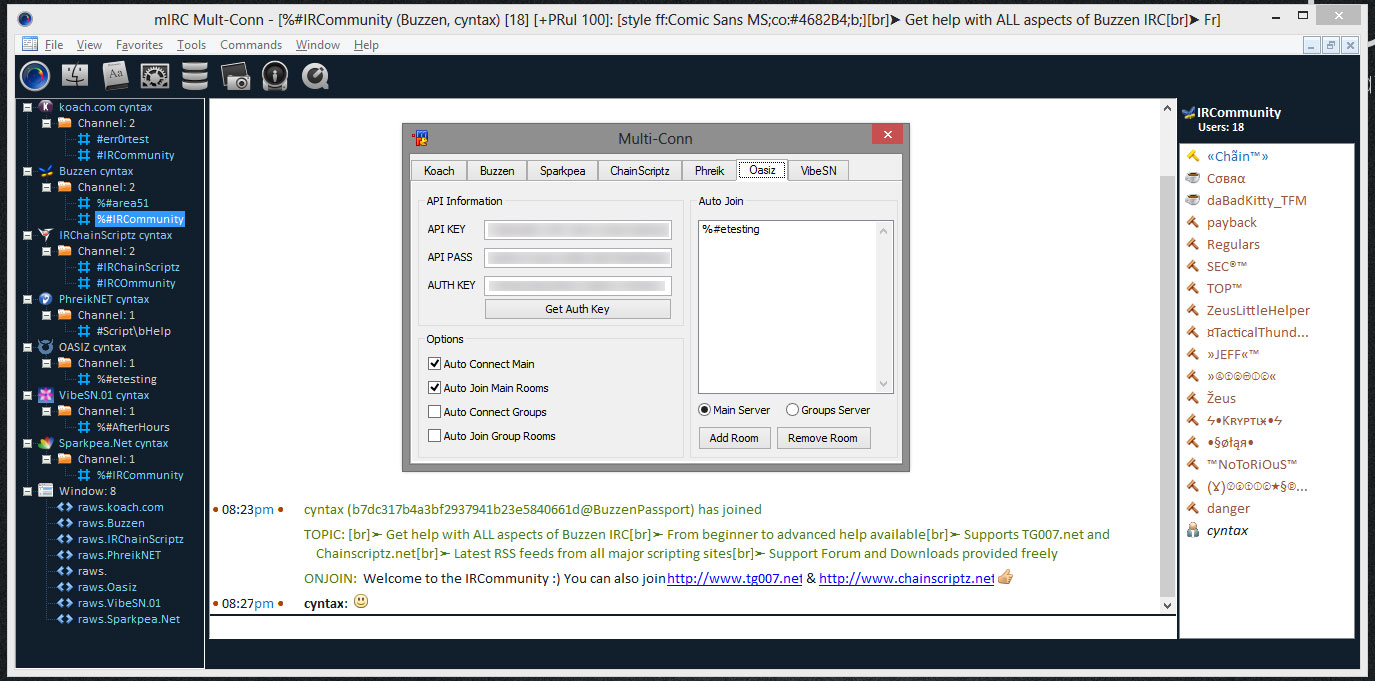Click the Add Room button
1375x681 pixels.
point(734,438)
